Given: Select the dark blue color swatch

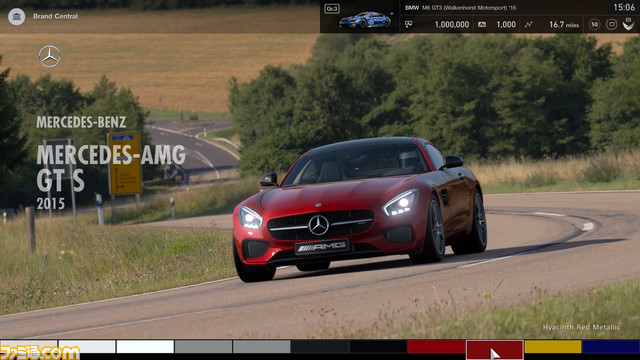Looking at the screenshot, I should (x=611, y=347).
